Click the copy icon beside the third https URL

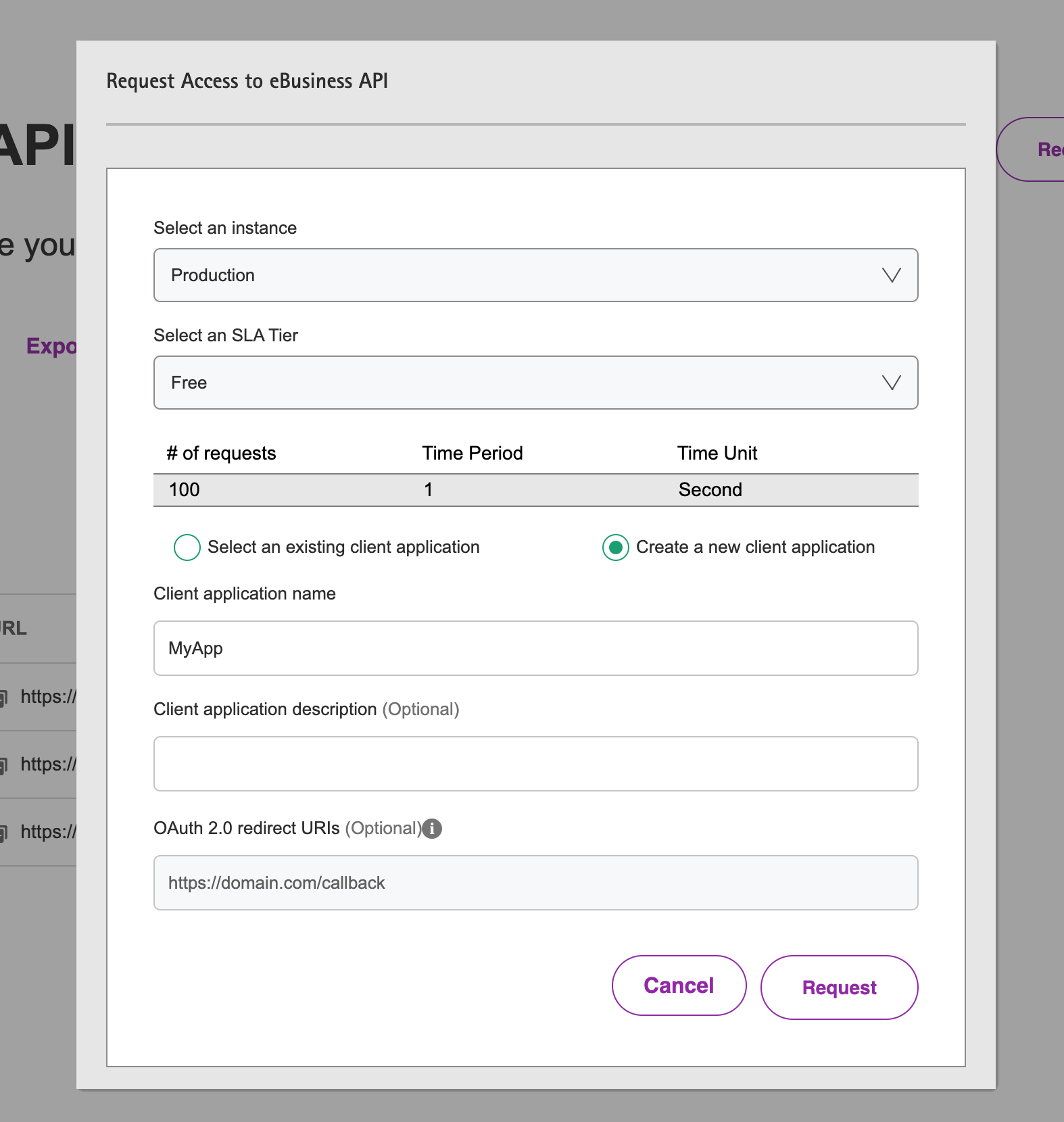click(x=3, y=833)
